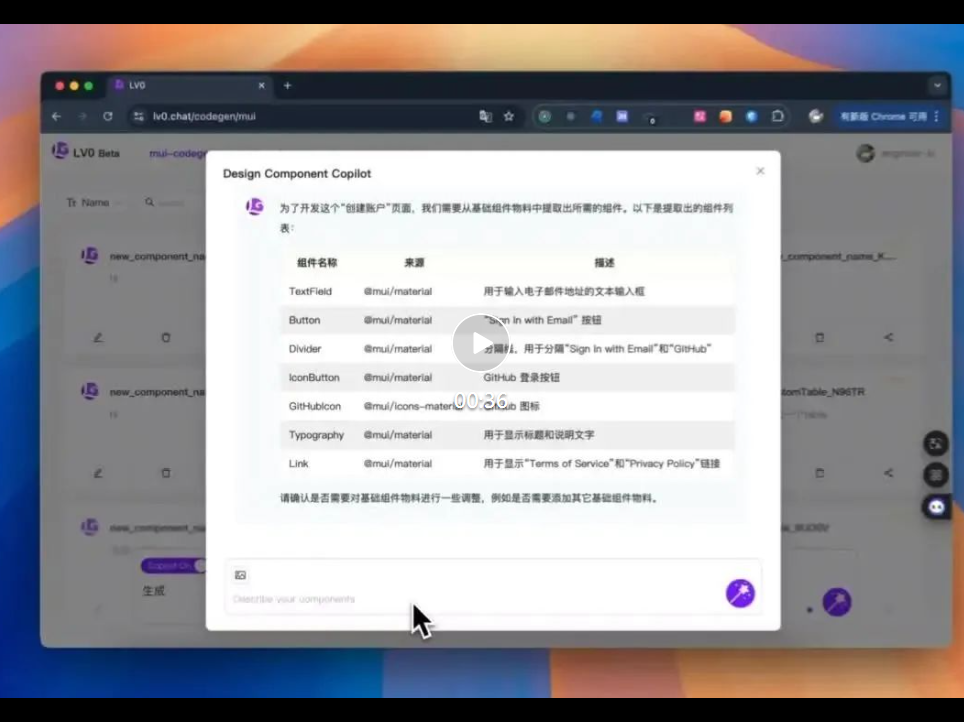Open the tab search dropdown chevron
The image size is (964, 722).
[937, 85]
